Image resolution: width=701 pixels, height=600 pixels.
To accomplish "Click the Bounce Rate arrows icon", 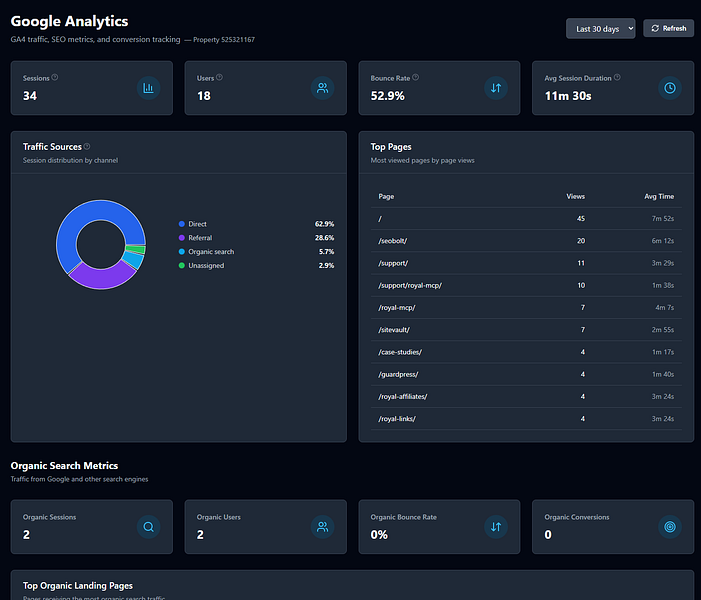I will [496, 88].
